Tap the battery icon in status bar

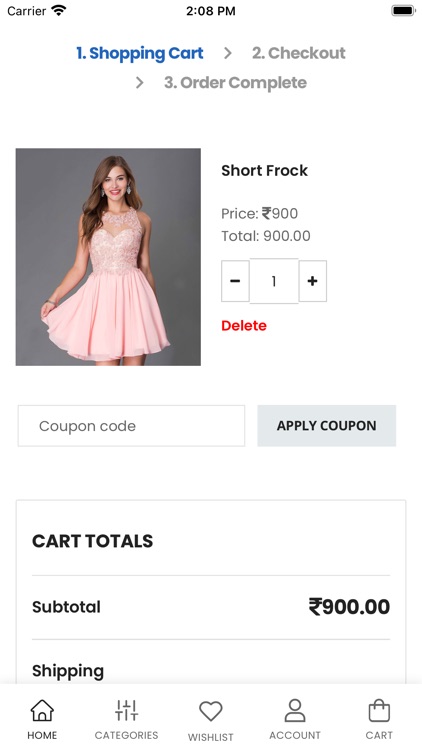pyautogui.click(x=403, y=11)
